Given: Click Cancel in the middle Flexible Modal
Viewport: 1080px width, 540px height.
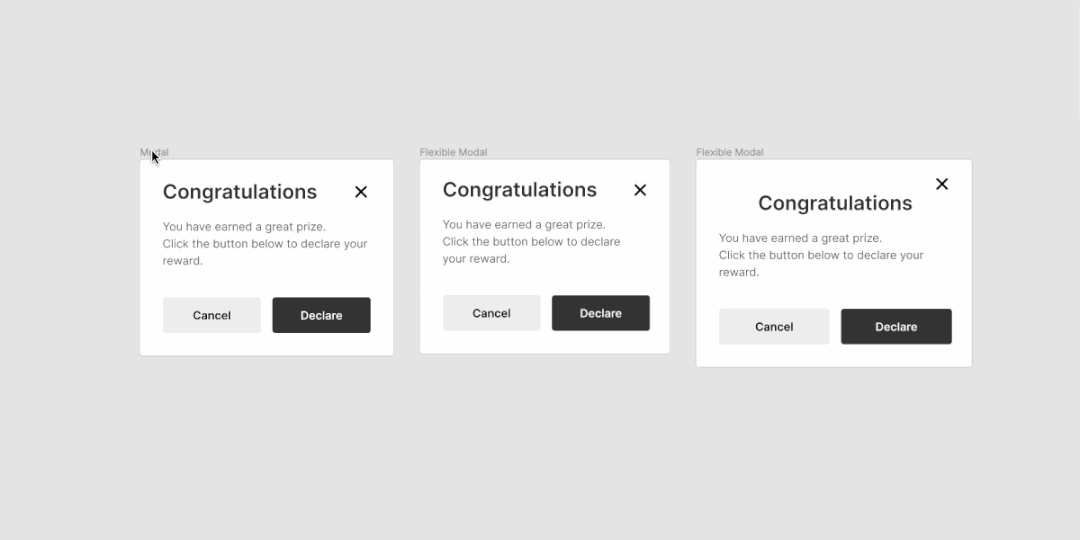Looking at the screenshot, I should 491,313.
